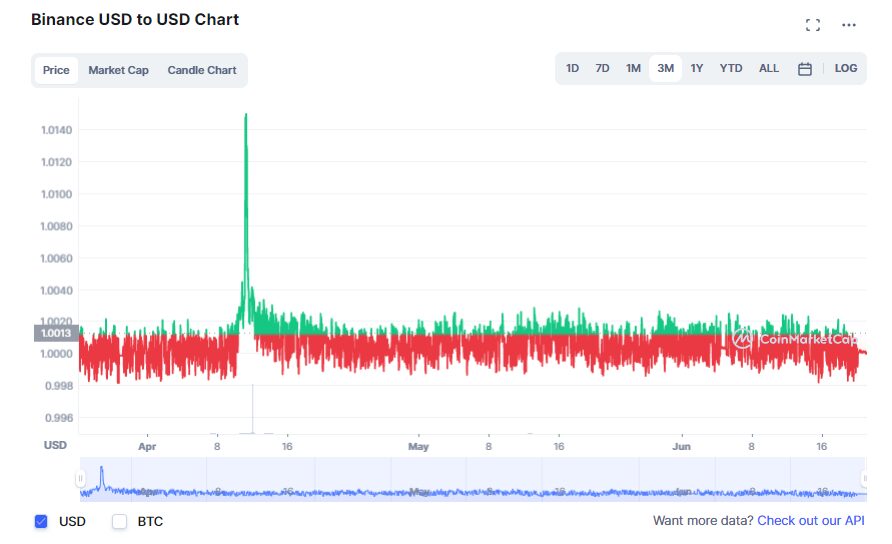Grab the left range slider handle
The height and width of the screenshot is (544, 892).
(x=80, y=479)
